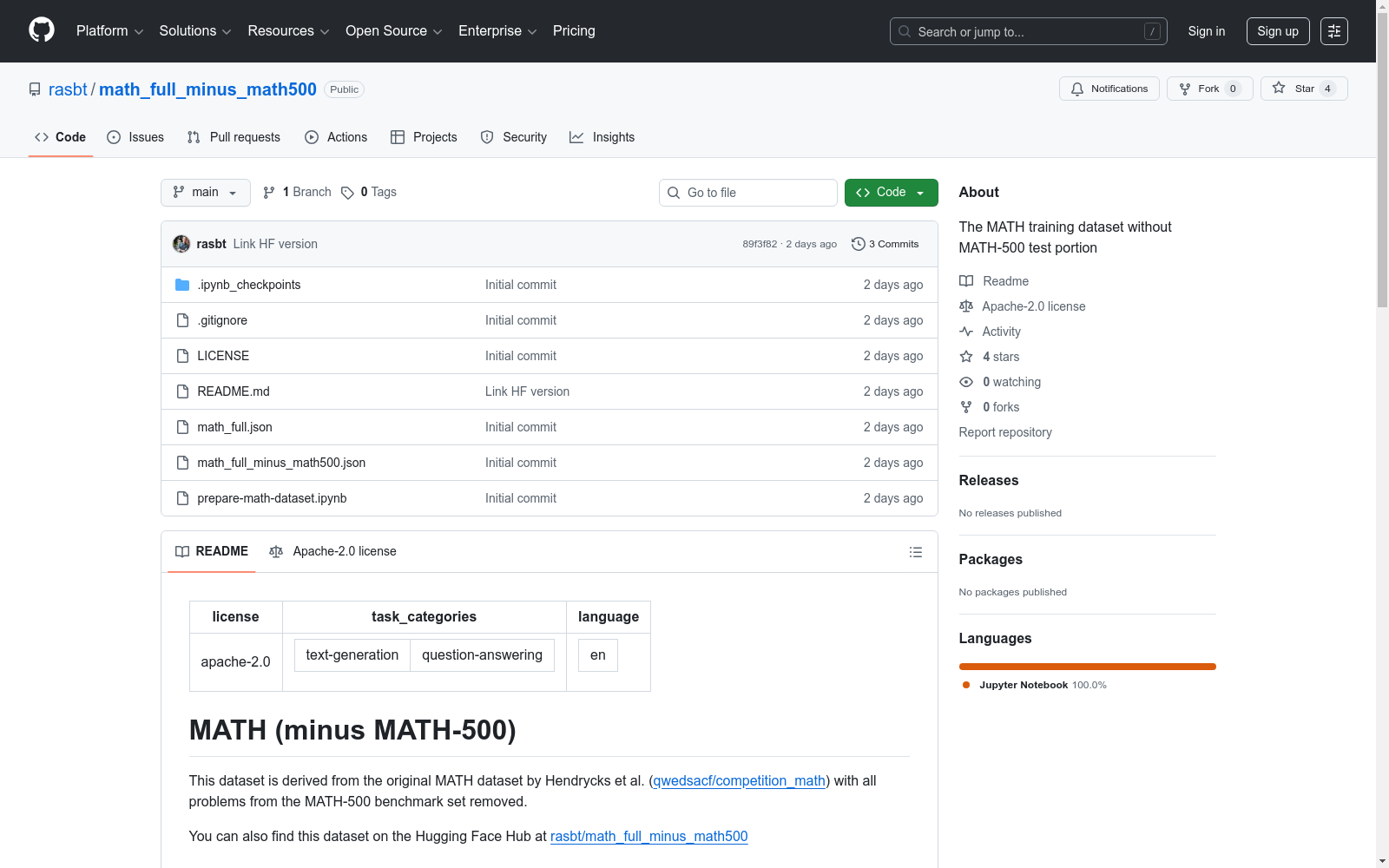Expand the Platform menu
The height and width of the screenshot is (868, 1389).
[109, 31]
